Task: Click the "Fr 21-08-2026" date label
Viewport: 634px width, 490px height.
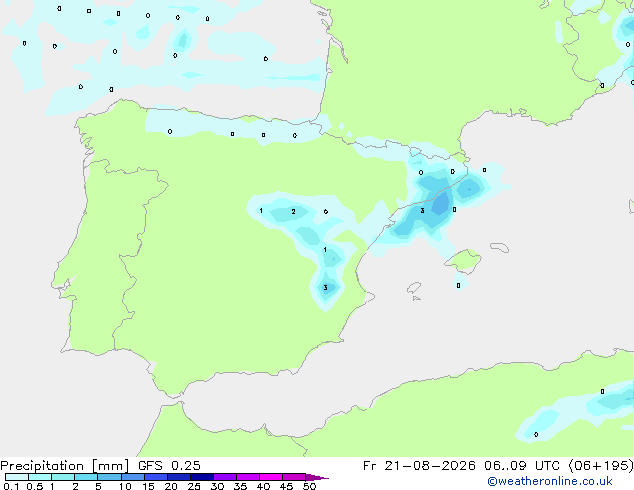Action: [419, 466]
